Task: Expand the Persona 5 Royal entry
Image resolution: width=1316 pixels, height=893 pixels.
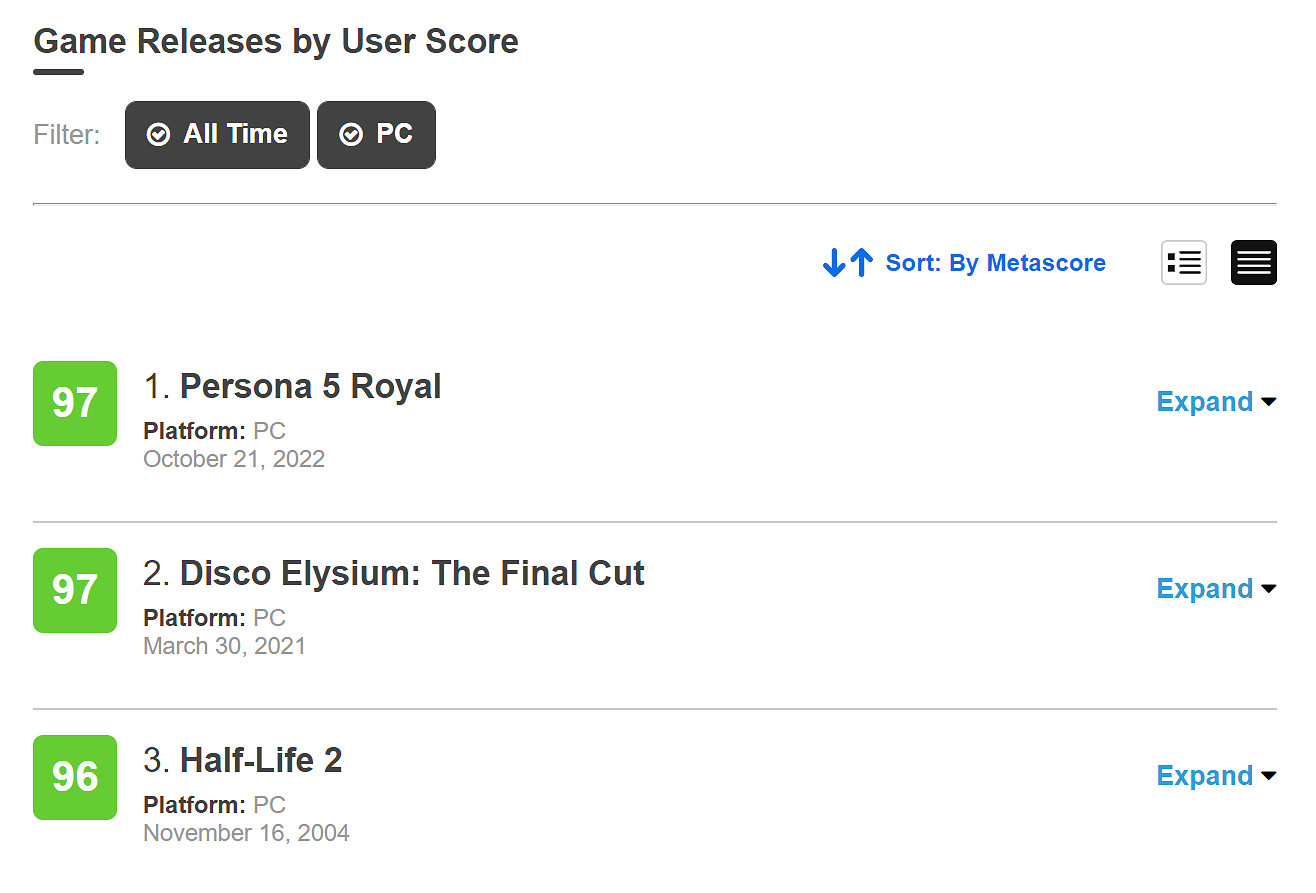Action: [x=1215, y=402]
